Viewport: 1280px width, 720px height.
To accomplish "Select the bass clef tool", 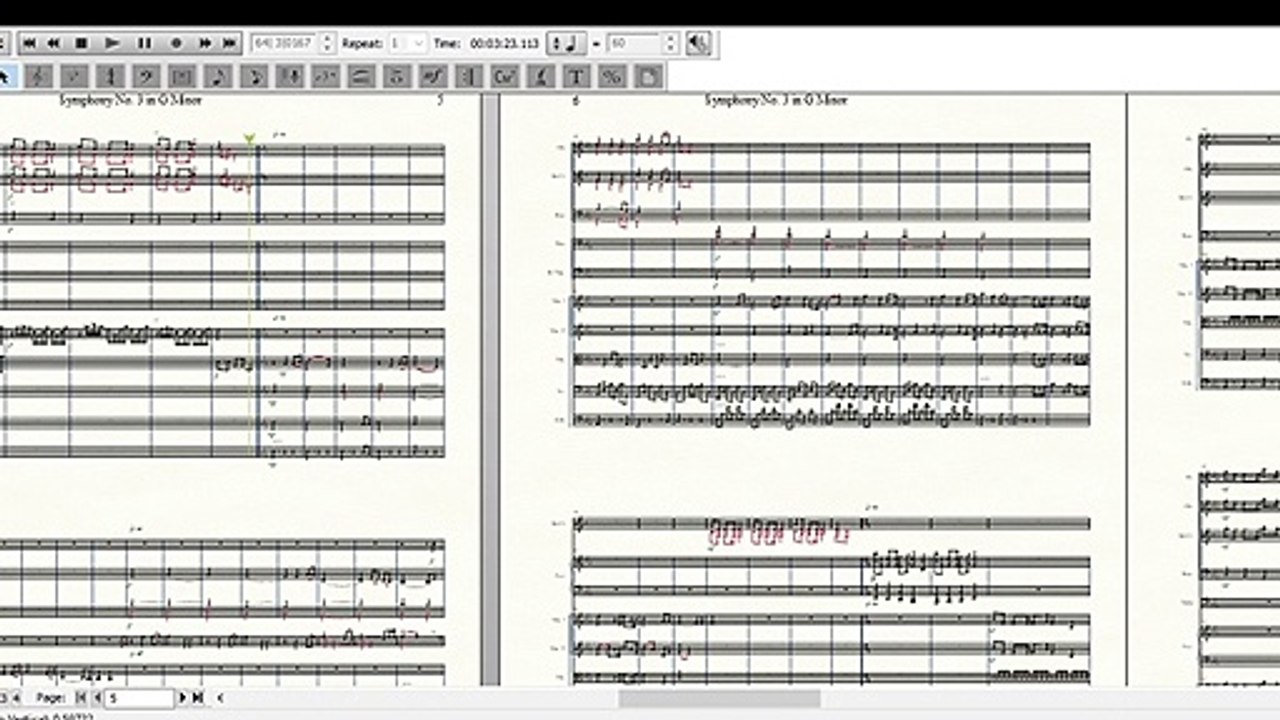I will [x=147, y=76].
